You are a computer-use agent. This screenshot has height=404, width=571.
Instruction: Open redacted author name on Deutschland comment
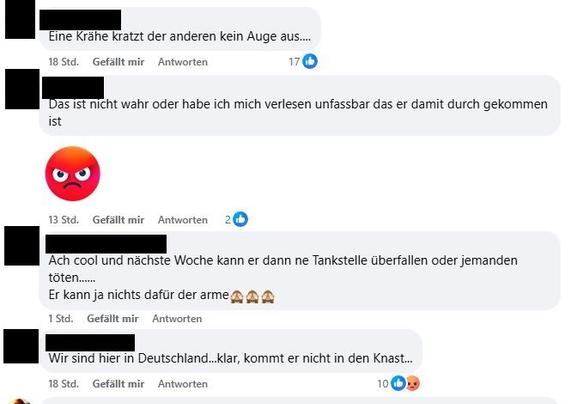90,343
